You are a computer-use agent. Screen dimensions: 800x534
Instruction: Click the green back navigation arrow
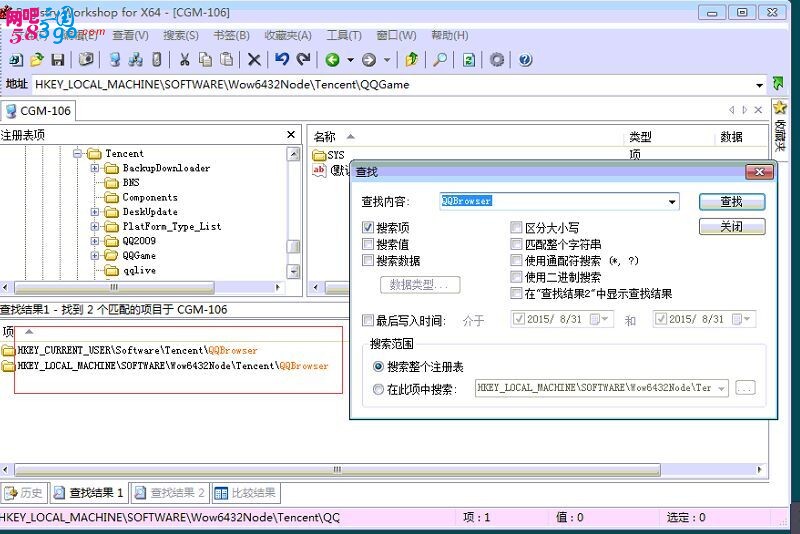click(333, 60)
